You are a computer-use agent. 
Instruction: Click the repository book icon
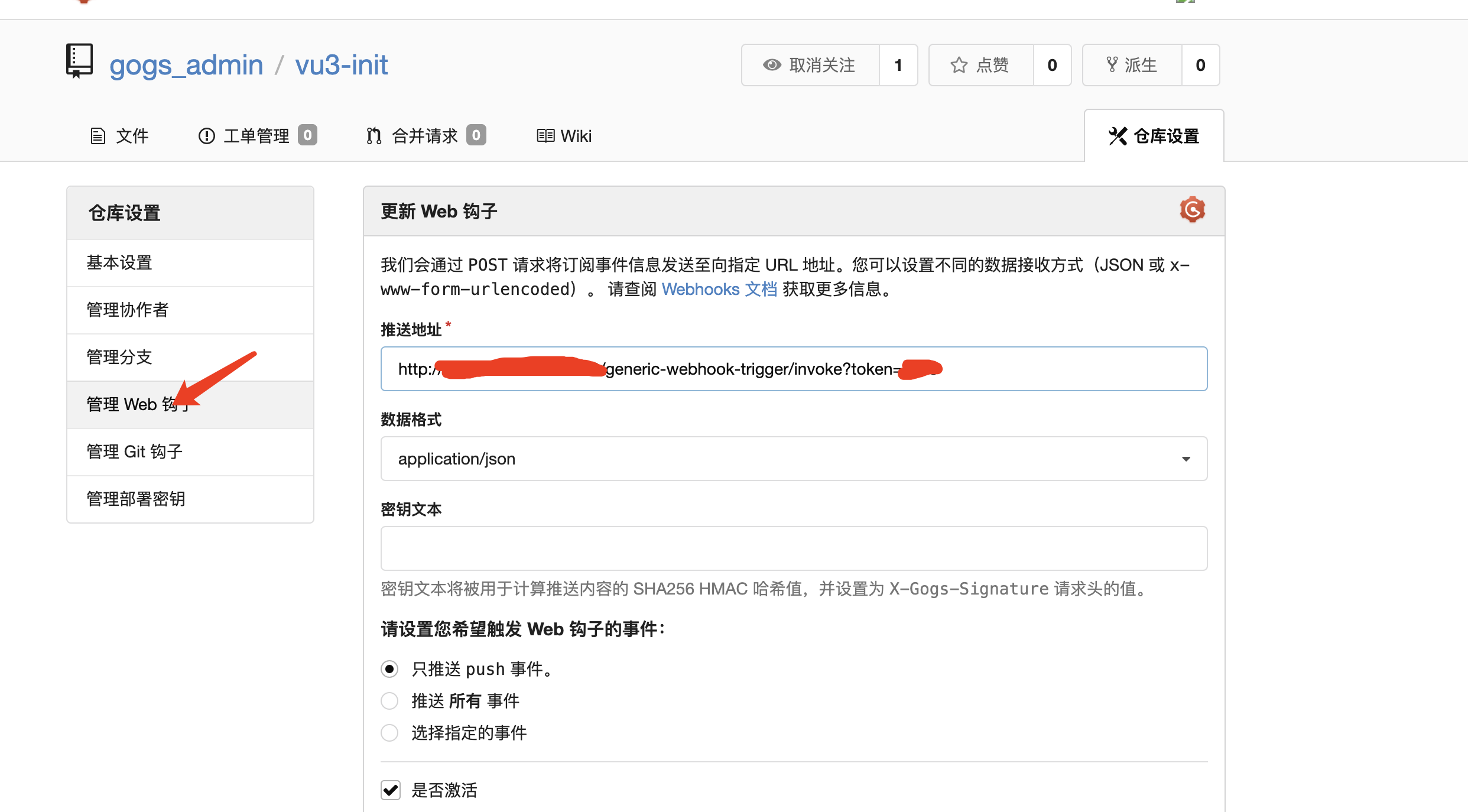[79, 61]
